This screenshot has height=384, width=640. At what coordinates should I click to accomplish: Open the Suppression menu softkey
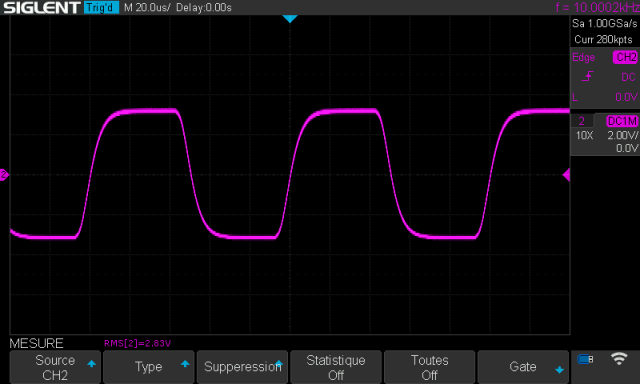242,367
